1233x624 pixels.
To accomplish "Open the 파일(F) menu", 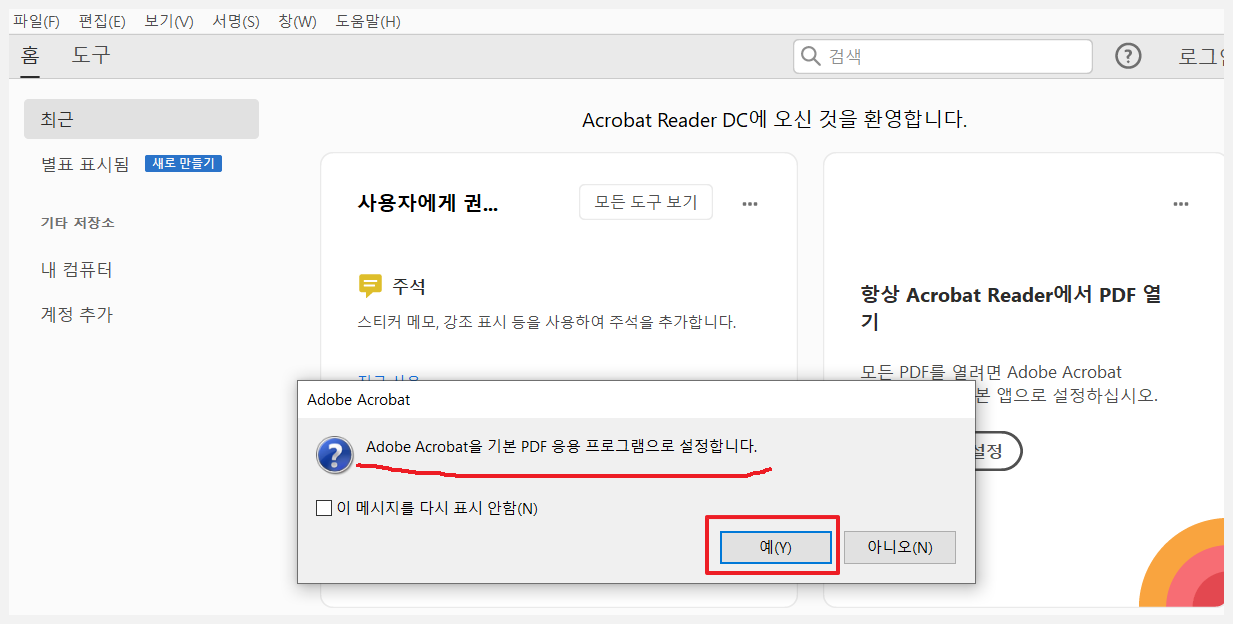I will (36, 21).
